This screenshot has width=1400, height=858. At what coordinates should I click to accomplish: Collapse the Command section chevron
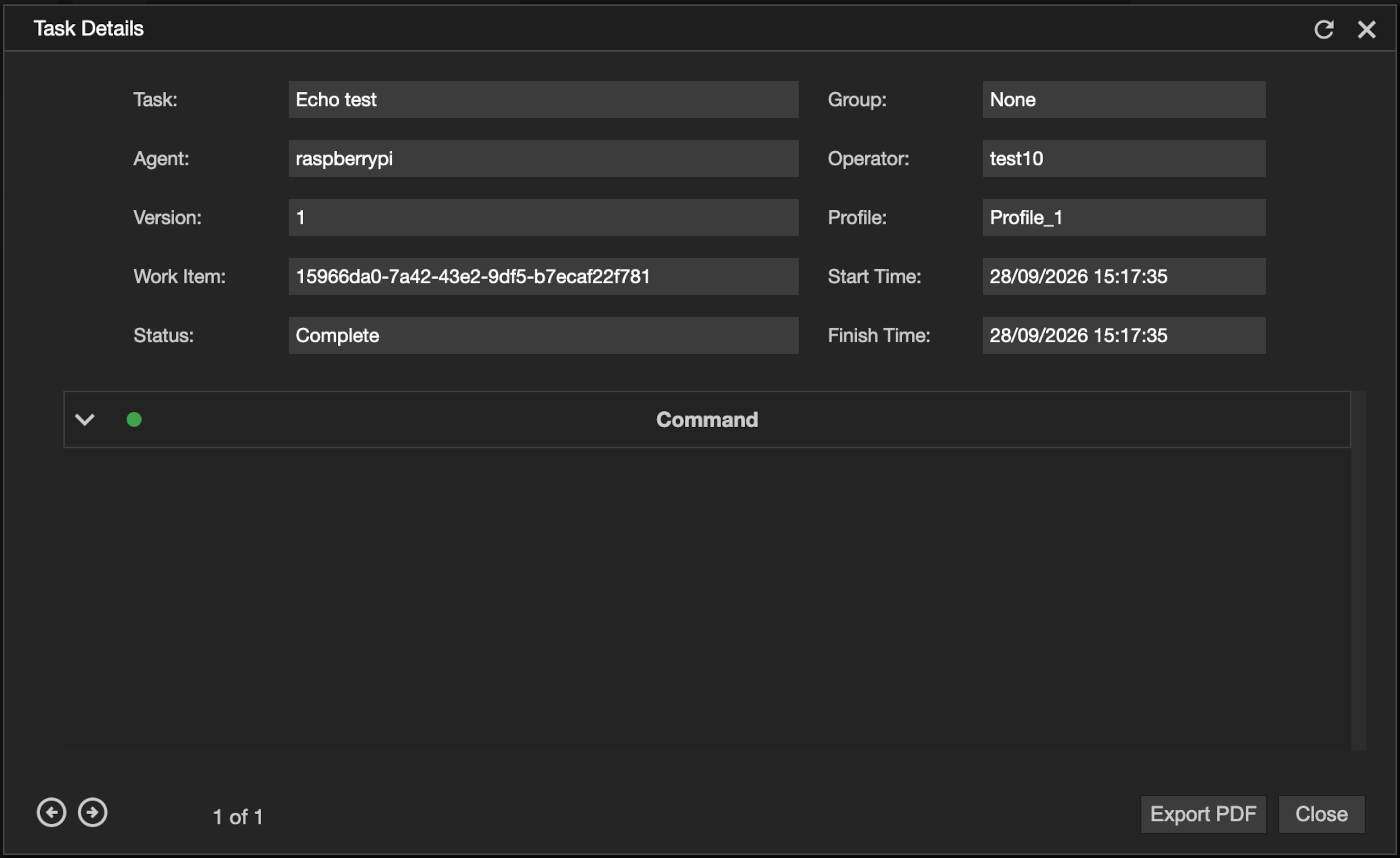(x=85, y=420)
